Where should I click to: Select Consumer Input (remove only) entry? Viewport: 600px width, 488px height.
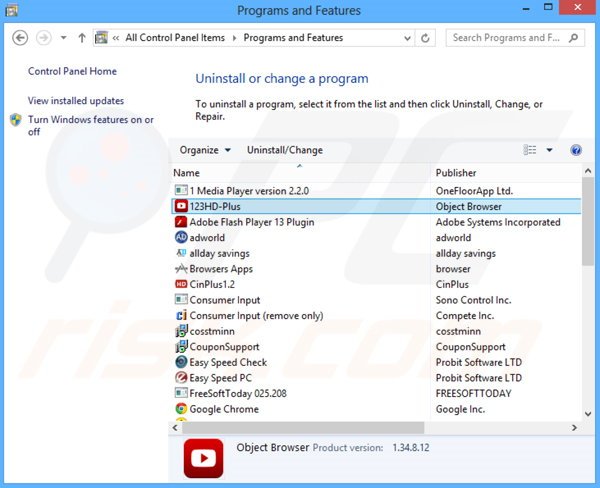[256, 316]
